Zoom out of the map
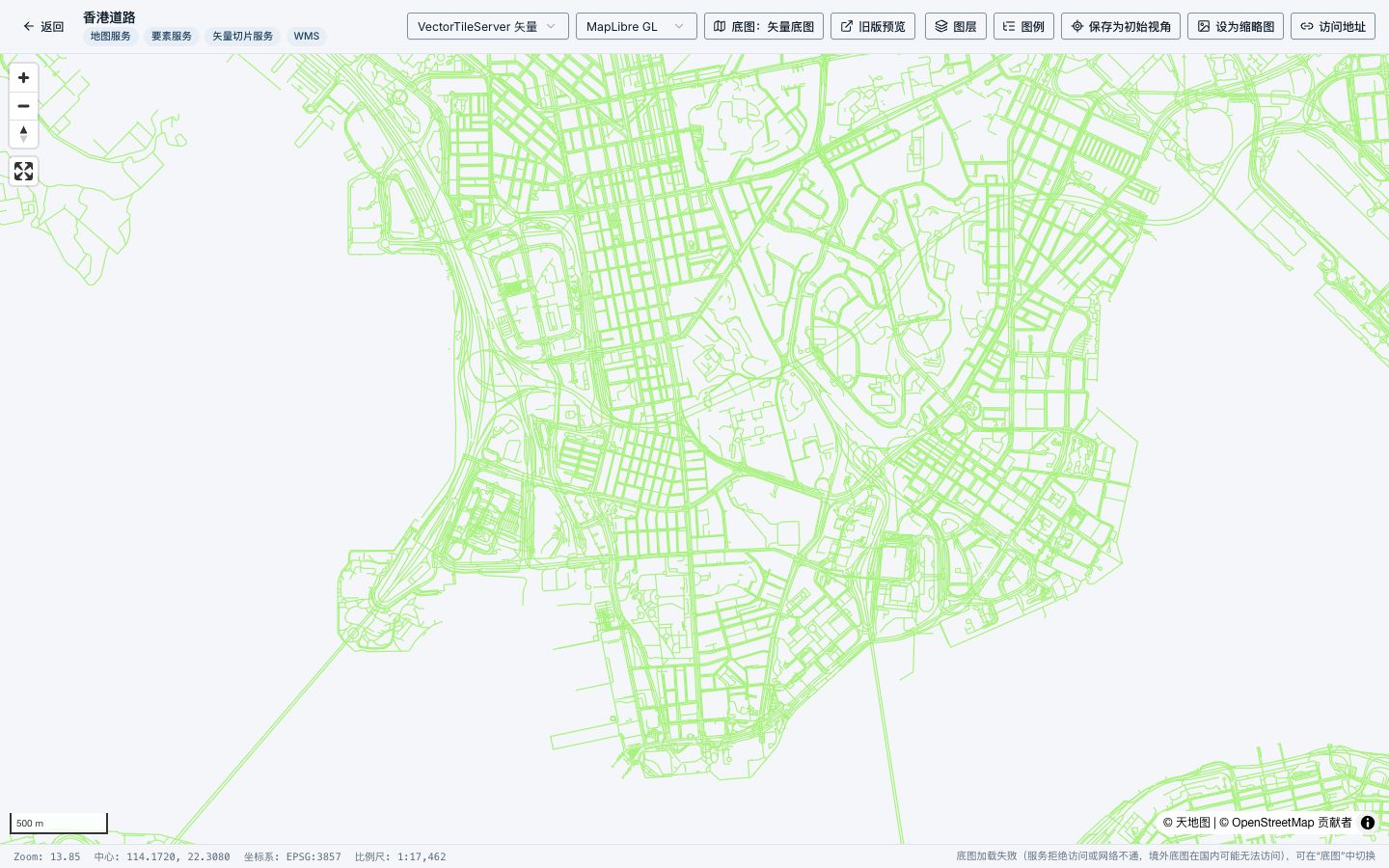 pos(23,106)
